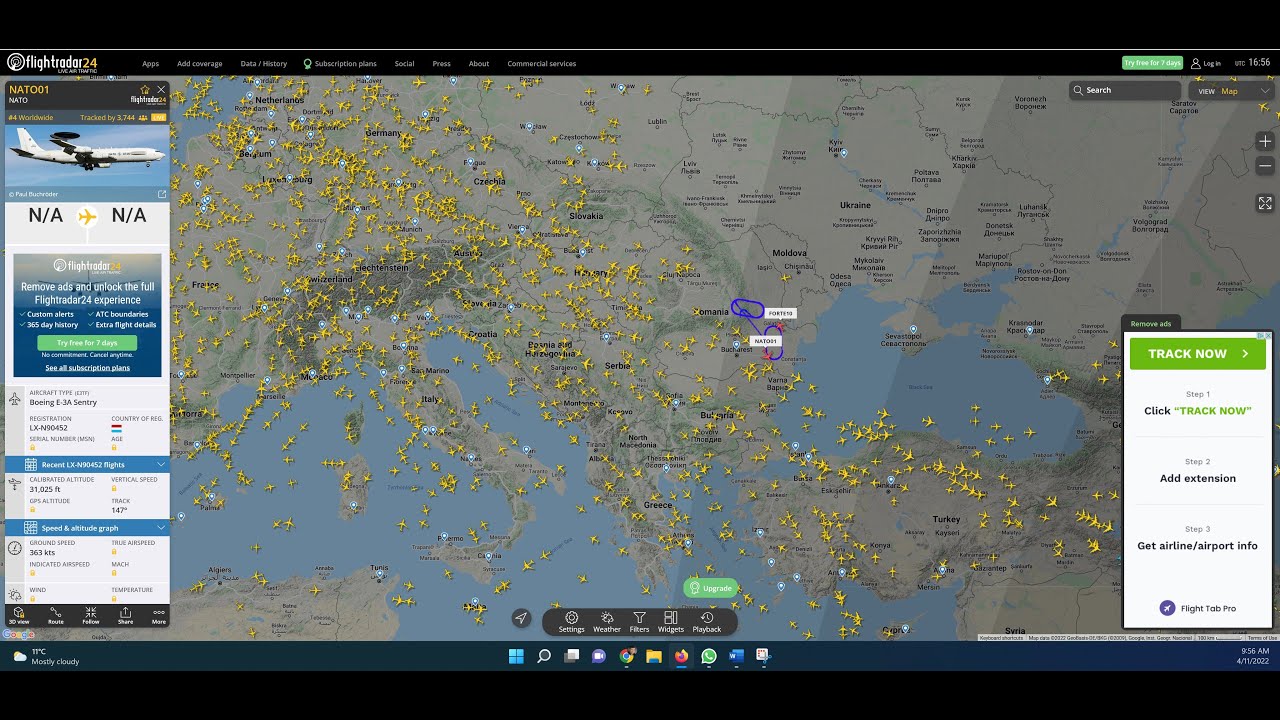Click the weather widget Mostly cloudy
Screen dimensions: 1280x720
click(46, 656)
